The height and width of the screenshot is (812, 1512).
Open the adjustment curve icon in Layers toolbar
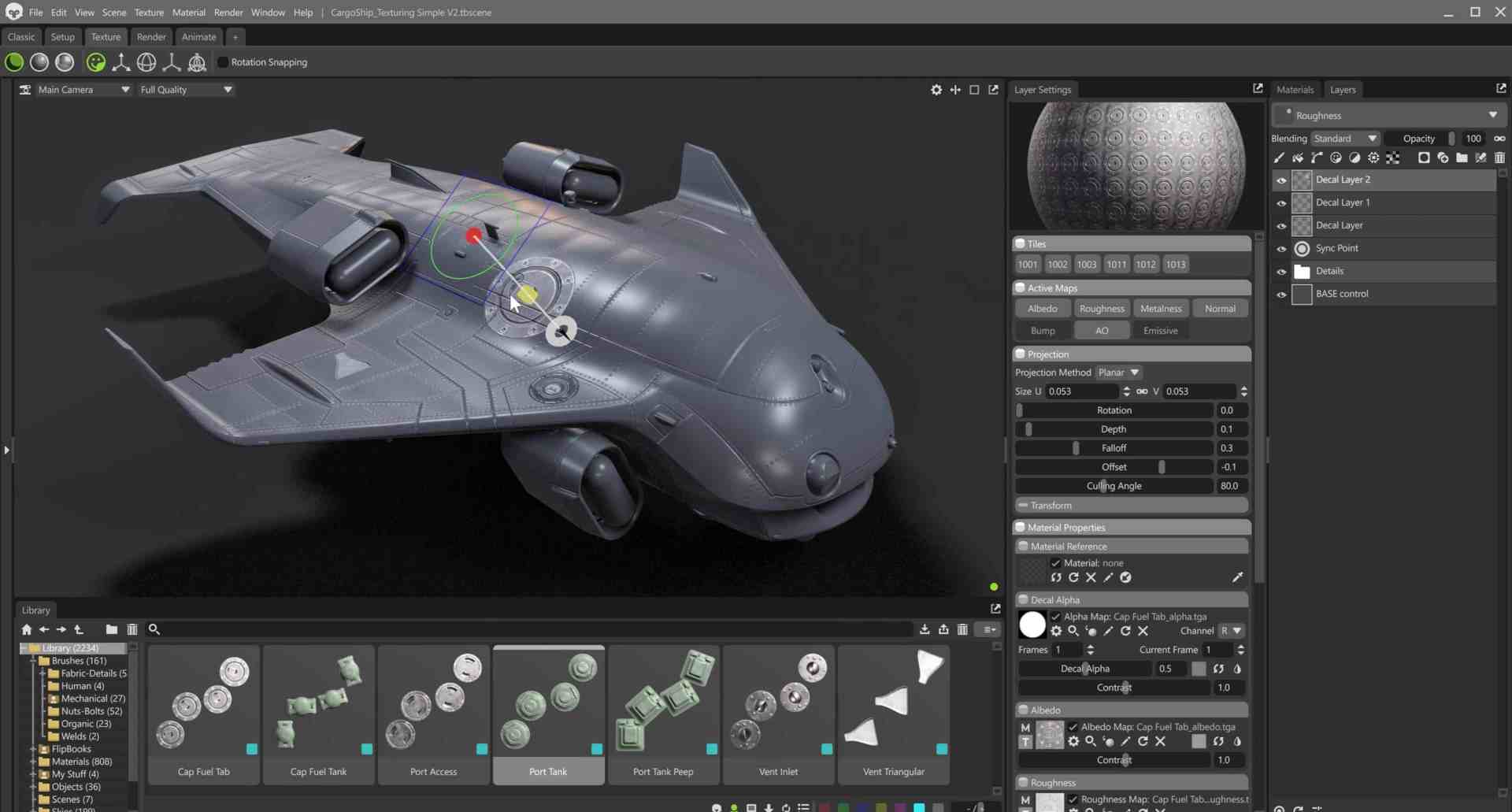coord(1316,158)
